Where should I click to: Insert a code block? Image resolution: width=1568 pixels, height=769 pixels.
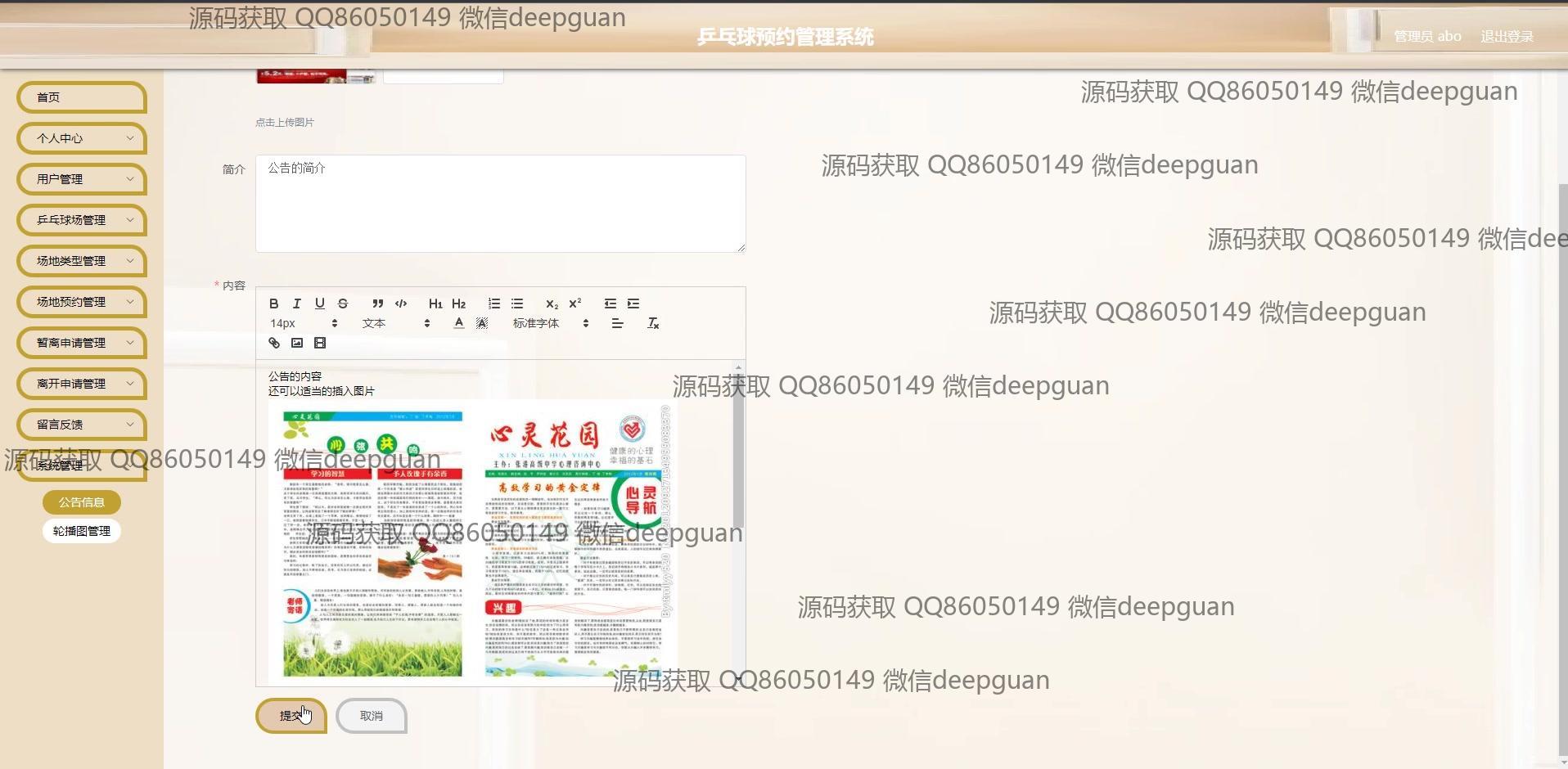pyautogui.click(x=401, y=304)
